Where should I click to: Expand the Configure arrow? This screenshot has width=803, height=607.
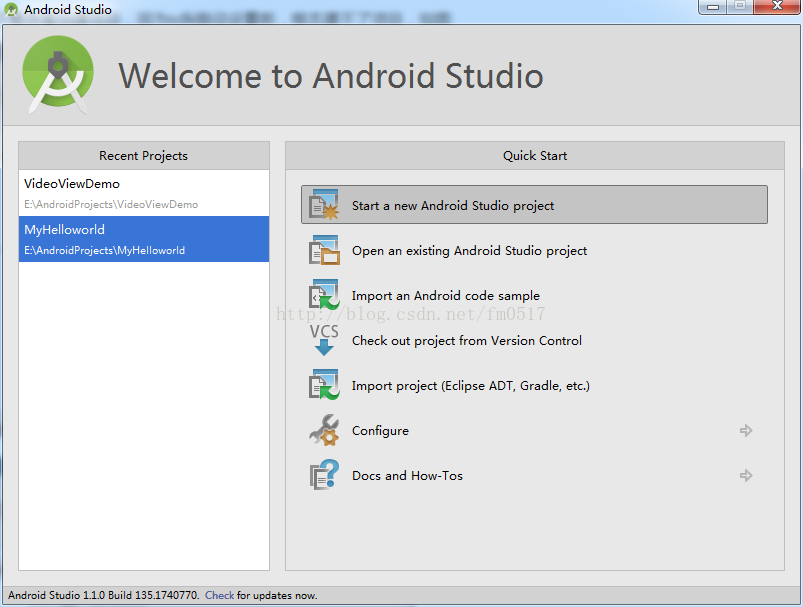click(746, 430)
